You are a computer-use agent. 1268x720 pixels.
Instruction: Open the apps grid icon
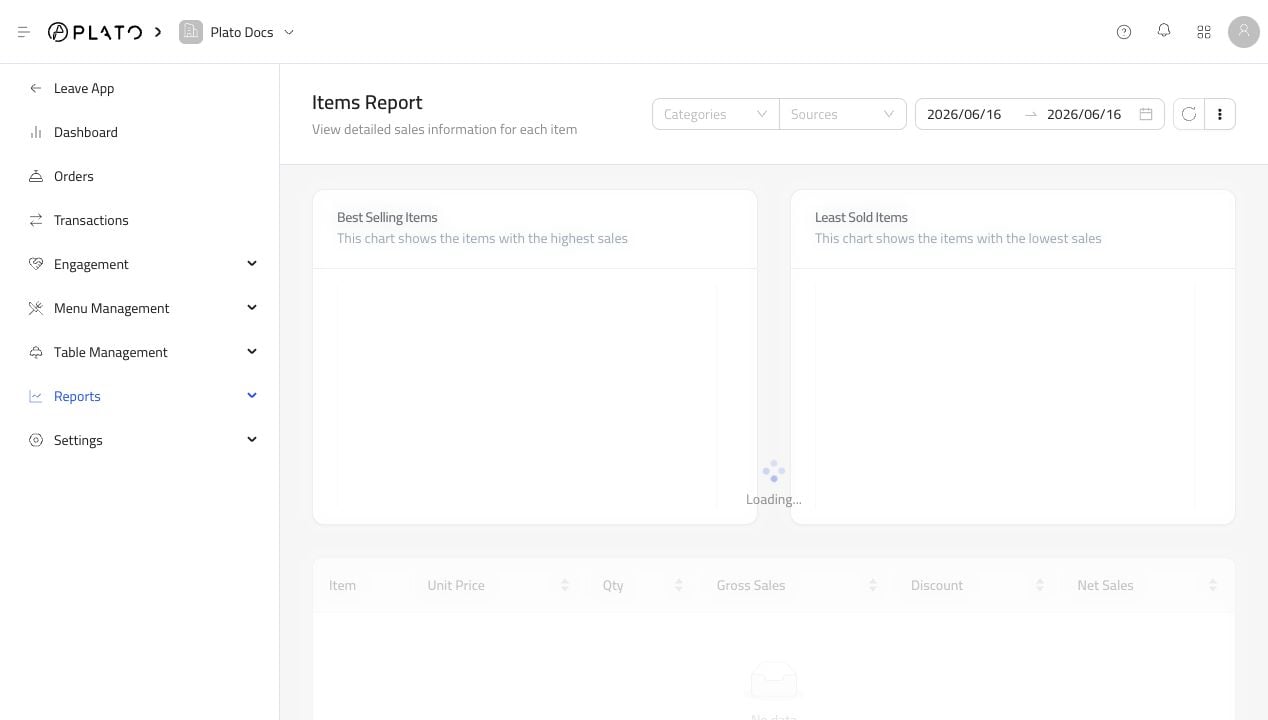[1204, 32]
